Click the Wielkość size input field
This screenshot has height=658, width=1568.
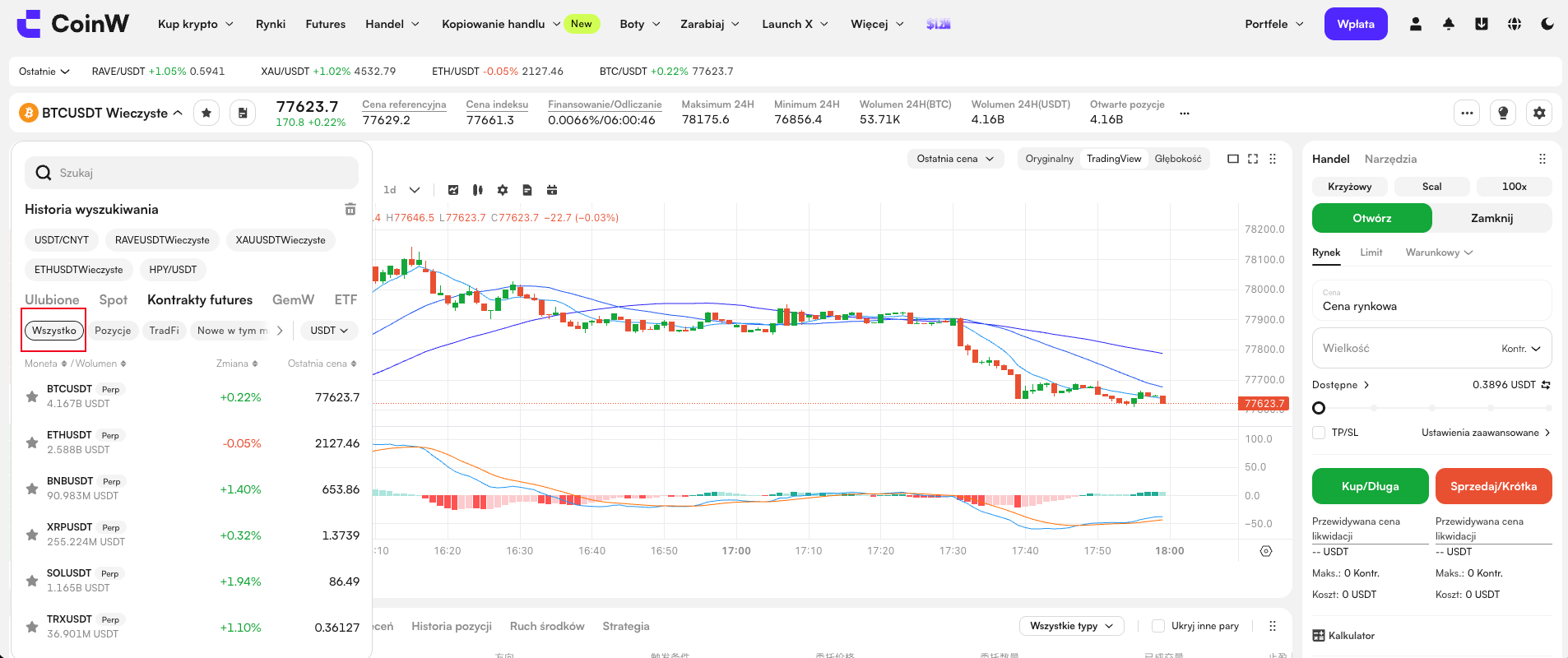[1432, 348]
